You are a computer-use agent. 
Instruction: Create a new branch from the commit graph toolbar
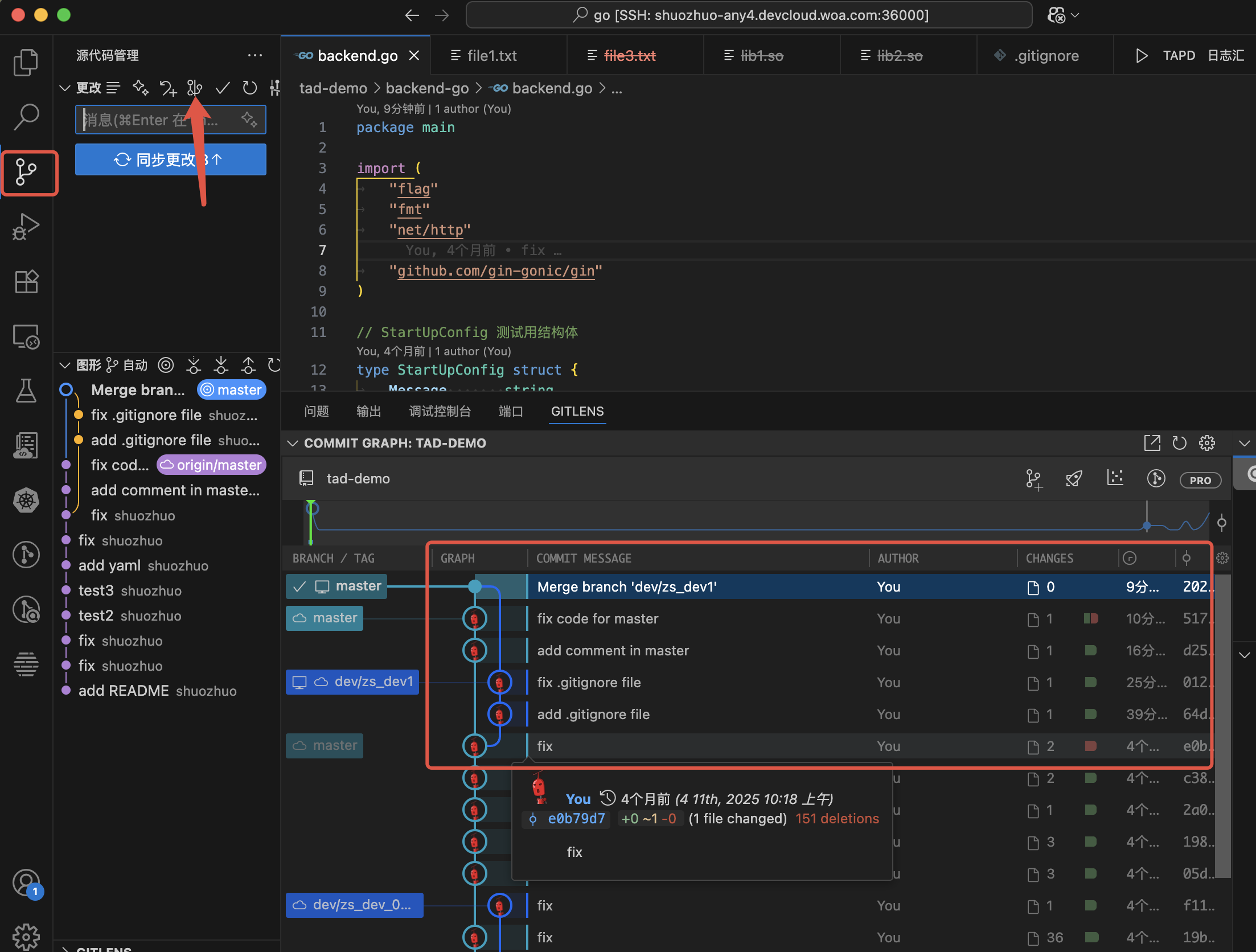click(x=1033, y=479)
